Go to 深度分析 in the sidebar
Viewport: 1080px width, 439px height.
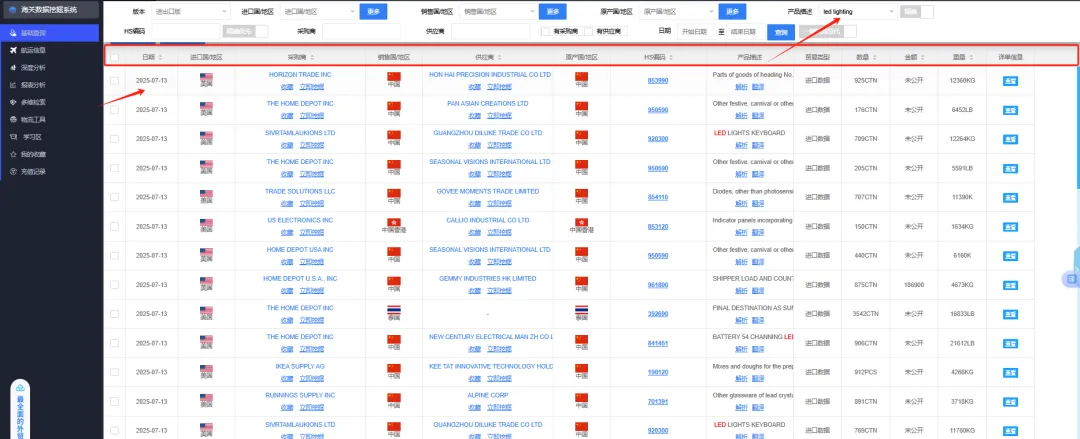point(34,68)
